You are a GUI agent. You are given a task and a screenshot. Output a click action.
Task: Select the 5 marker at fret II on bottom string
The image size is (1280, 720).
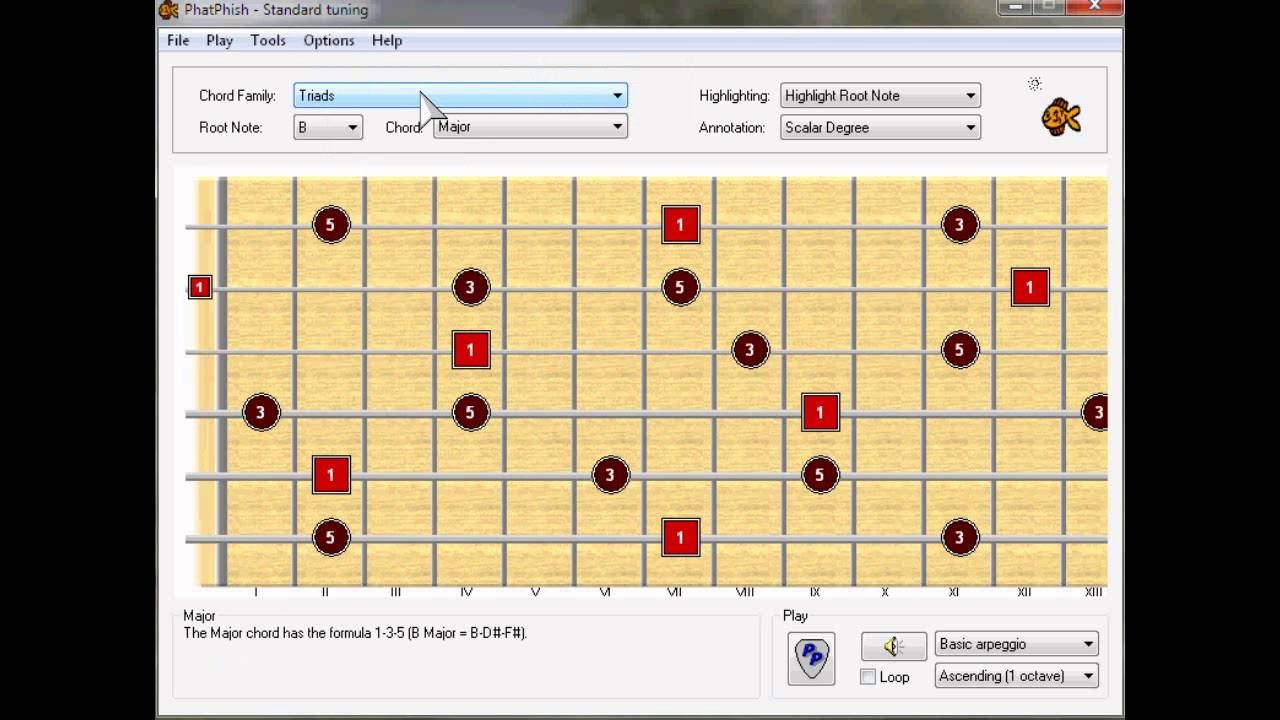pyautogui.click(x=331, y=538)
